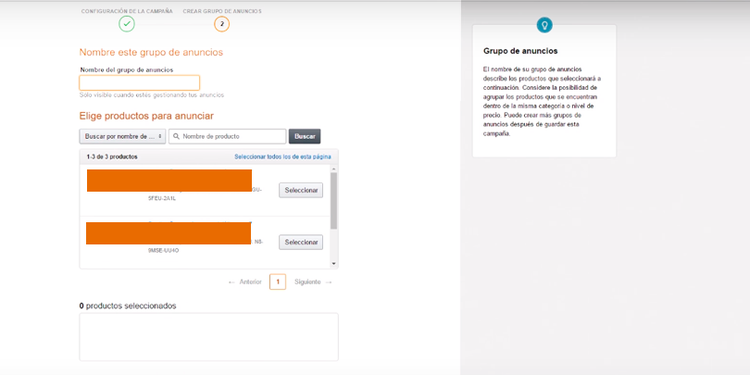Click the '0 productos seleccionados' text

128,306
